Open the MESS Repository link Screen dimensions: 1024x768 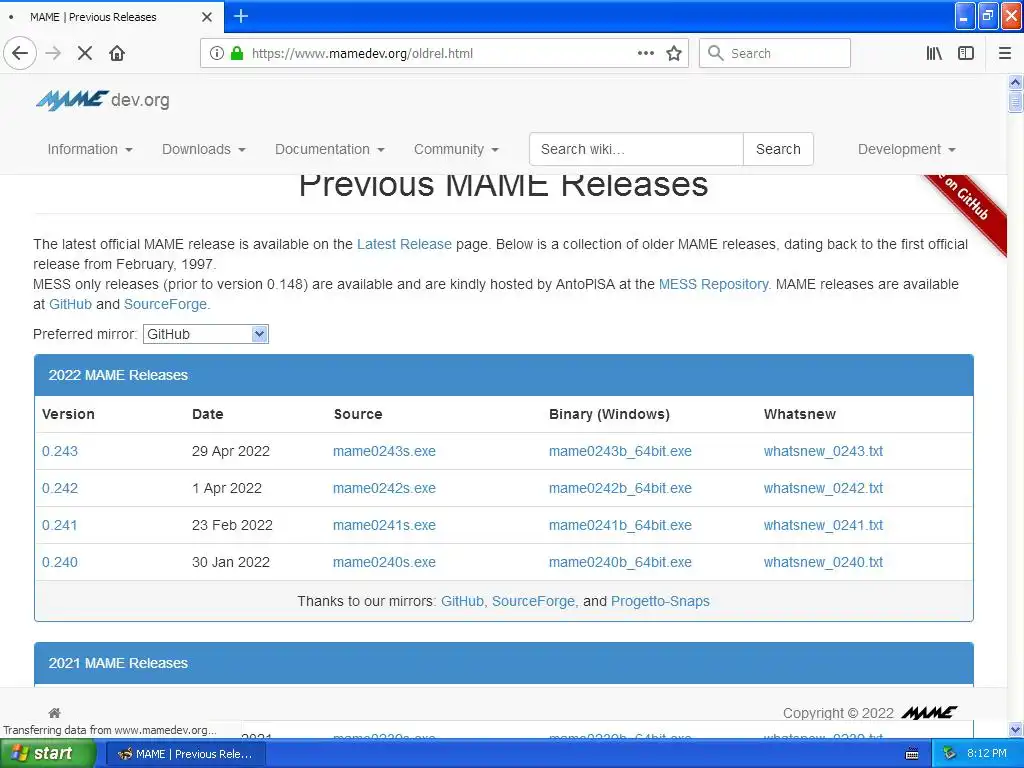714,284
